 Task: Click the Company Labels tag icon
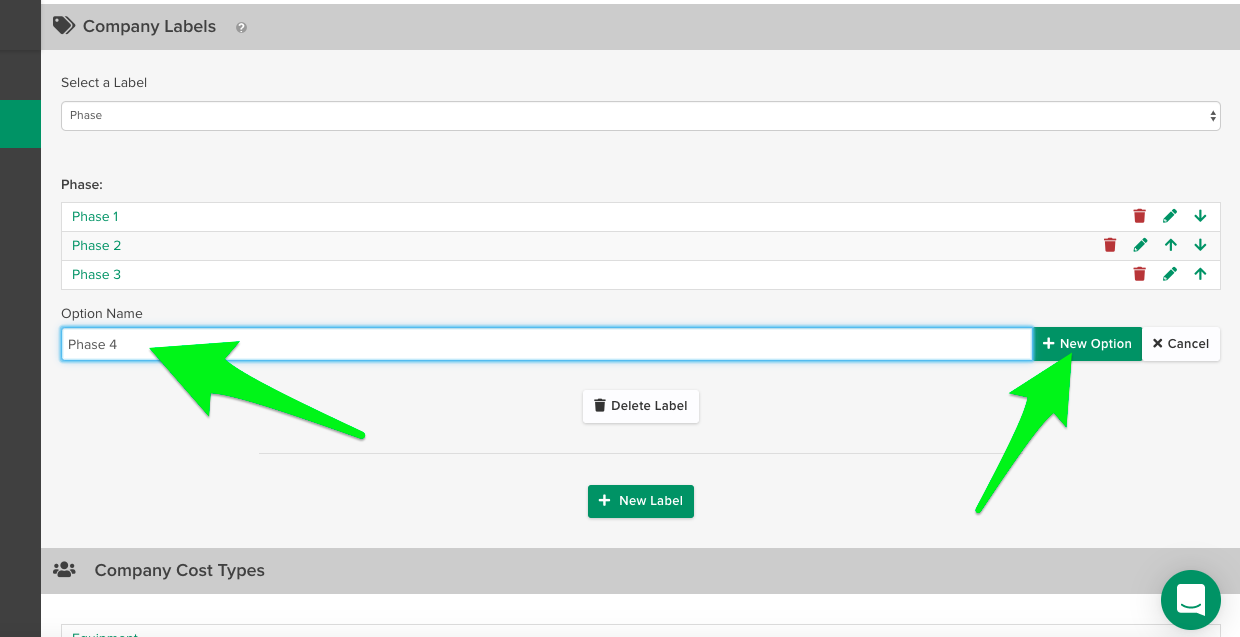pyautogui.click(x=64, y=26)
